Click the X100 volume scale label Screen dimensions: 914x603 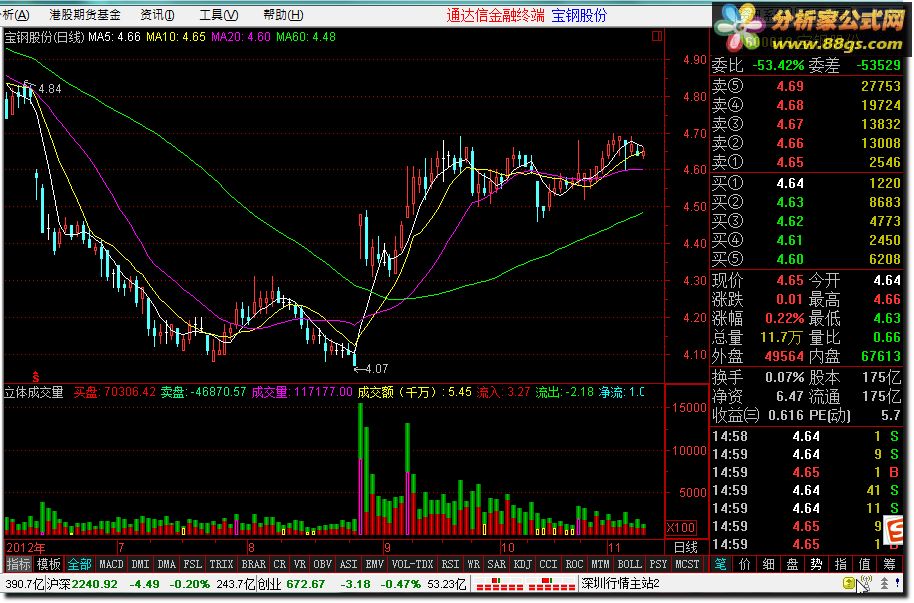[x=681, y=528]
